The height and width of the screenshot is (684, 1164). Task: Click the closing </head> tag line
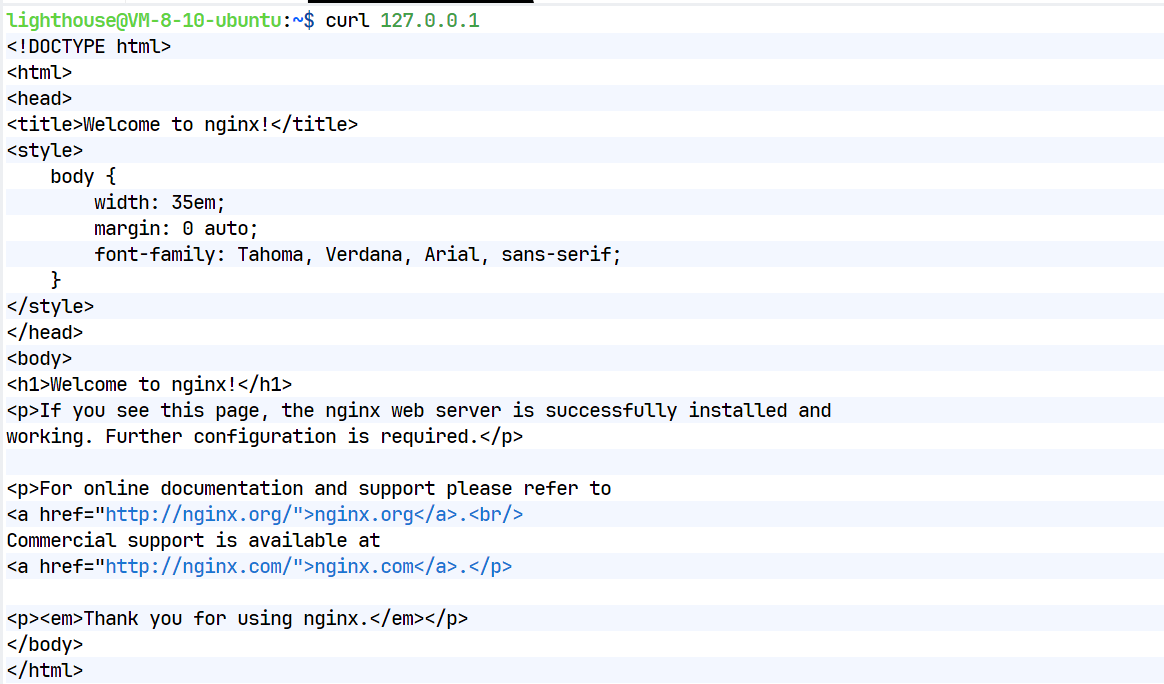tap(45, 333)
